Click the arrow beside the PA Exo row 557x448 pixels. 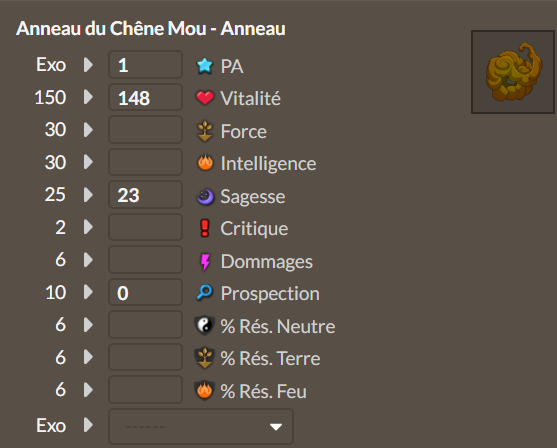point(88,65)
